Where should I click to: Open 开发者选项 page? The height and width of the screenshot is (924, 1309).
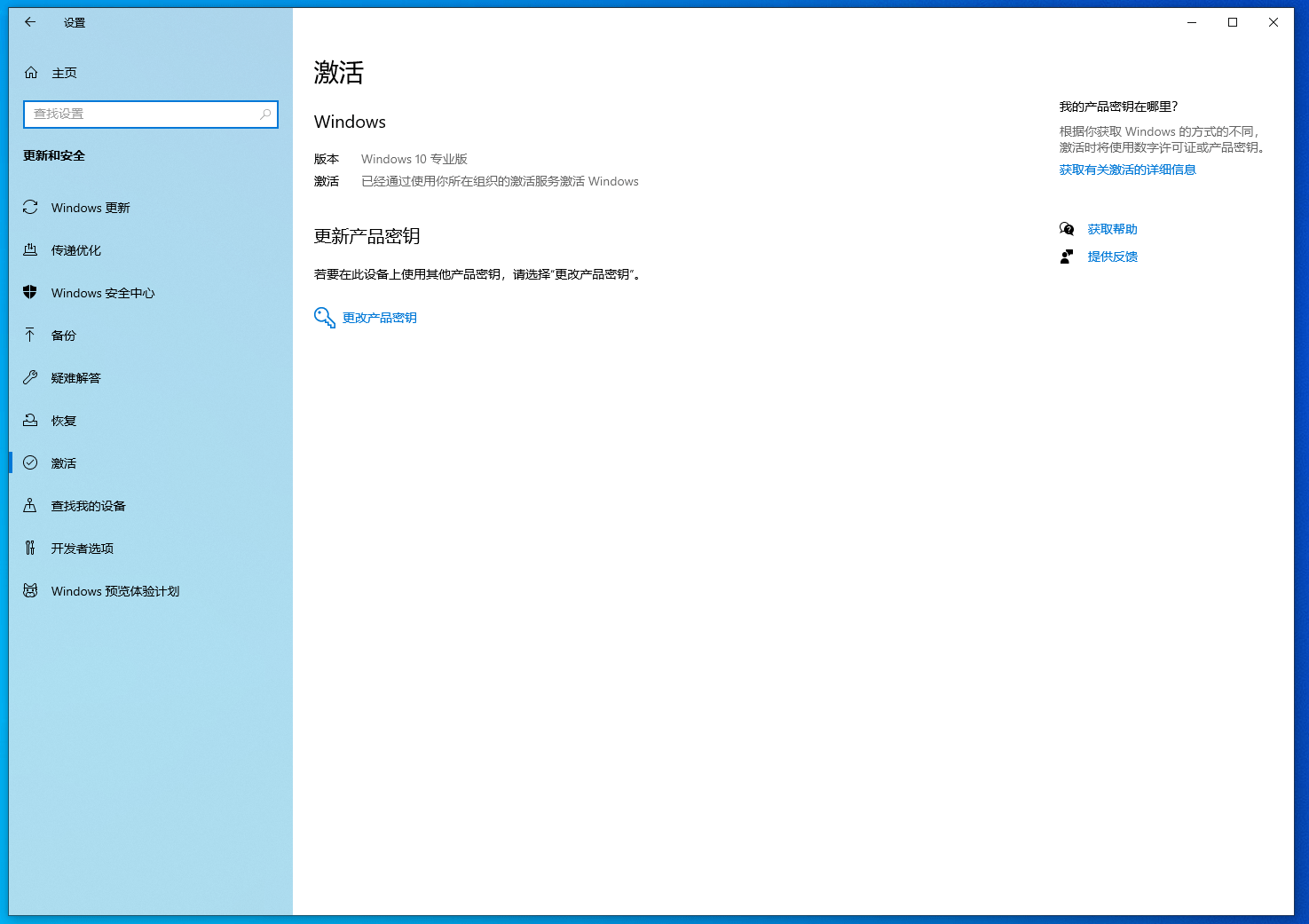pos(151,549)
